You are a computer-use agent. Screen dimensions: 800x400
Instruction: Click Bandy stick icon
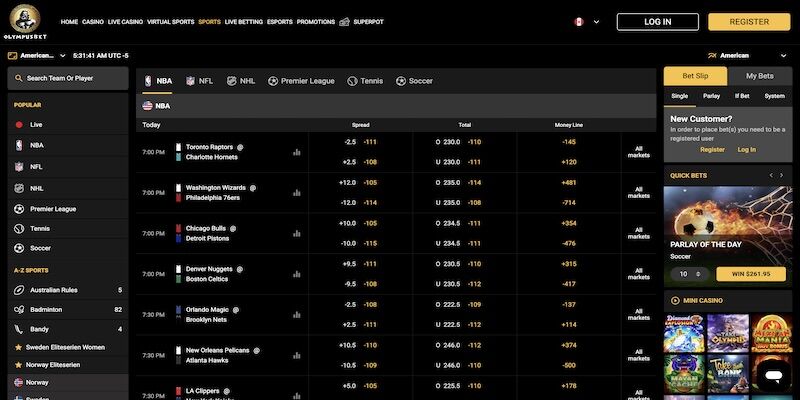[19, 330]
